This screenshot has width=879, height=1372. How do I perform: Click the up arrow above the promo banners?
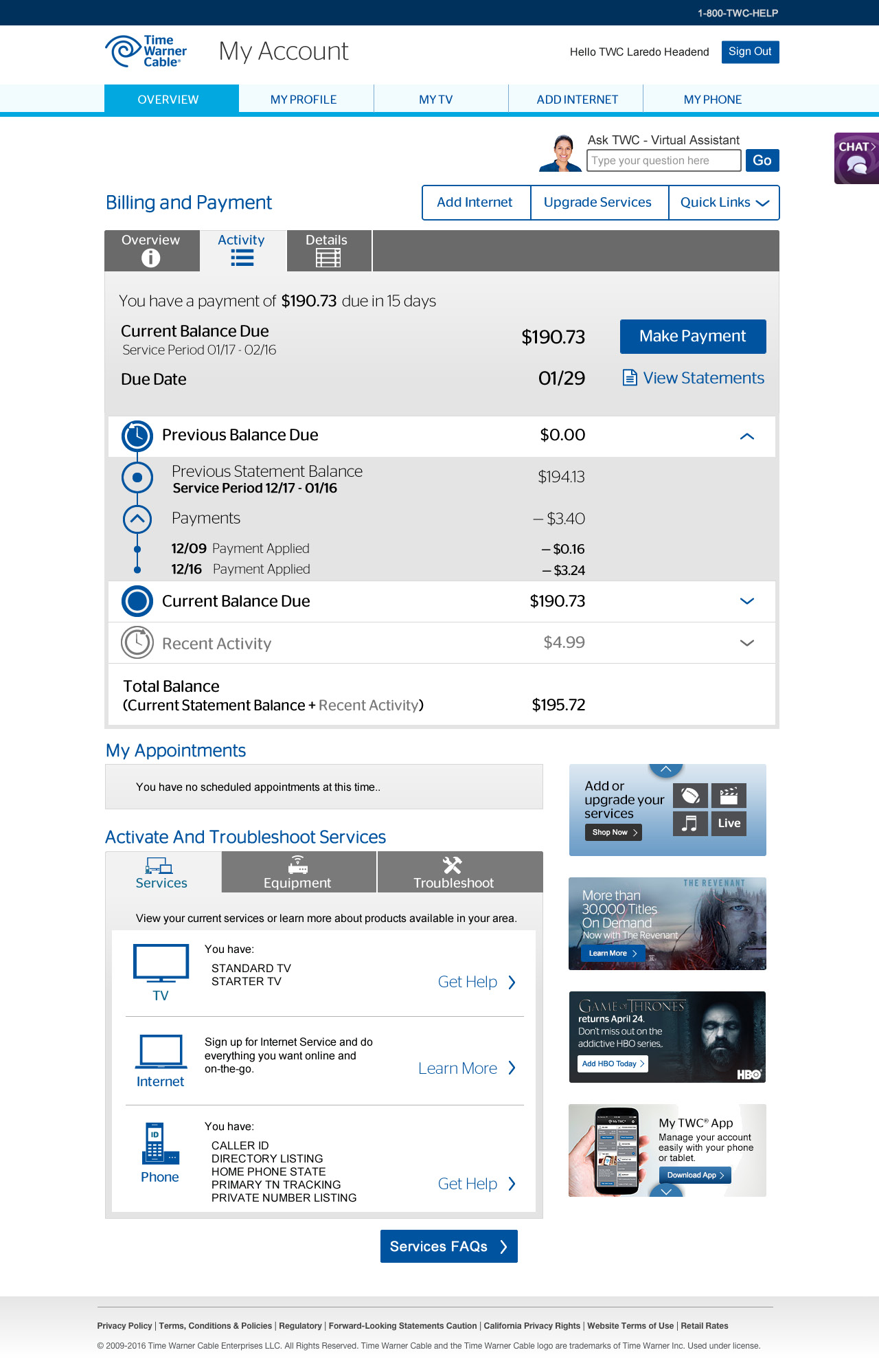click(665, 769)
